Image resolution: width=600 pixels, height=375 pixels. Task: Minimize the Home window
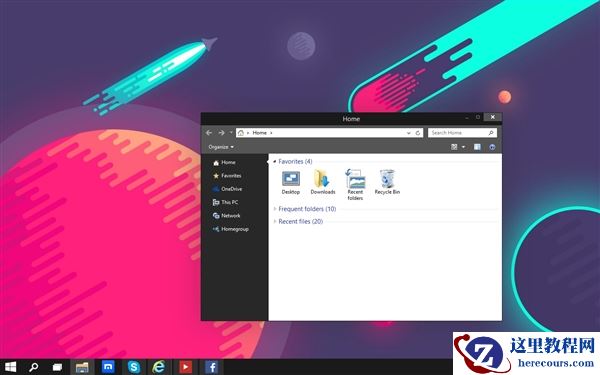point(467,117)
